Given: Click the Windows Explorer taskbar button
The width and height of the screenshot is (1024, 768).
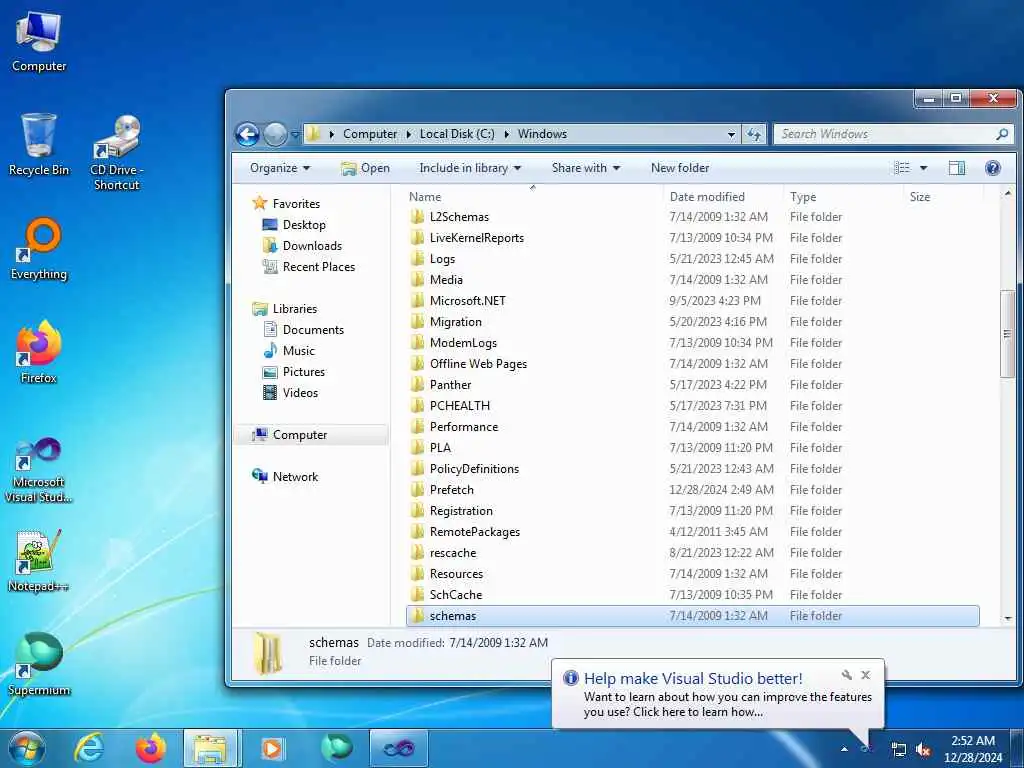Looking at the screenshot, I should [212, 748].
